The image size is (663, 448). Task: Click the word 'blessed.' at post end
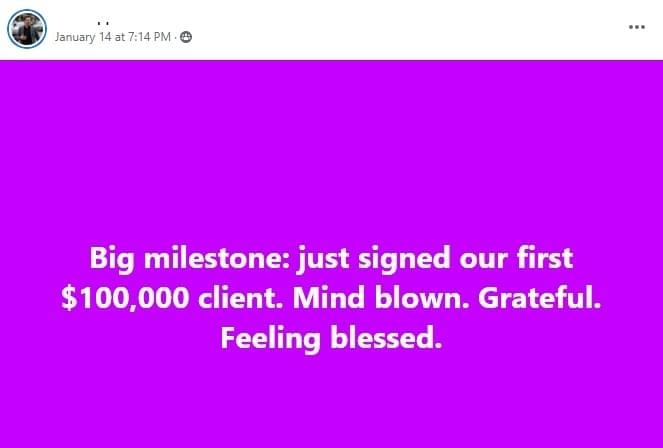[386, 338]
